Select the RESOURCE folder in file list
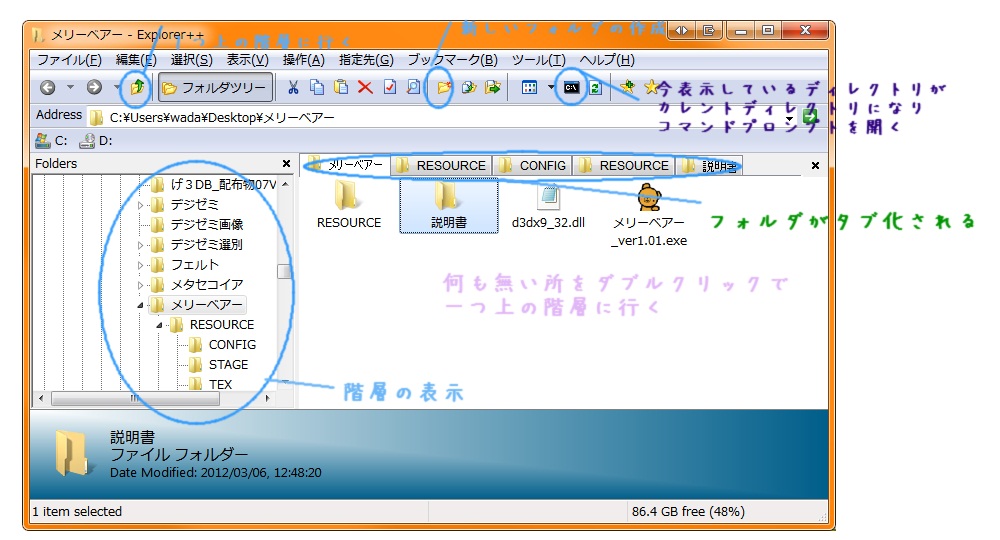 tap(348, 205)
